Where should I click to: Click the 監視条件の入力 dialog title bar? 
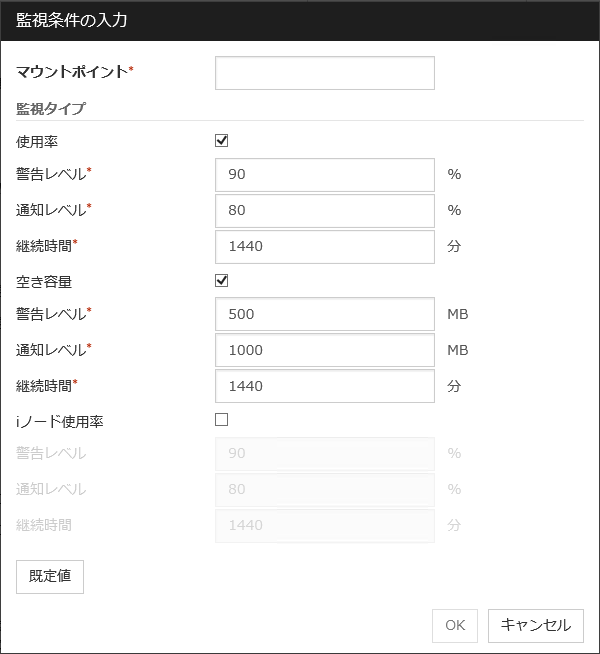point(300,20)
